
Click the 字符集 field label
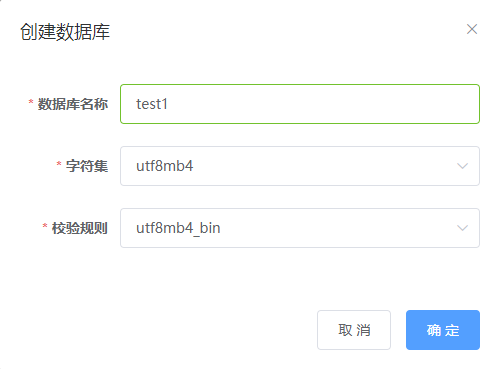pyautogui.click(x=87, y=166)
